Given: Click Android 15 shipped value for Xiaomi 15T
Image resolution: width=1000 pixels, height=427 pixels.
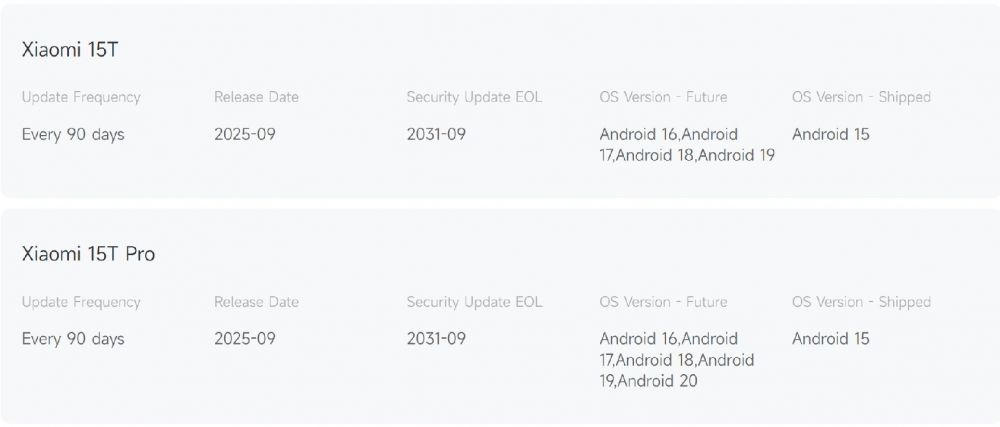Looking at the screenshot, I should [831, 134].
